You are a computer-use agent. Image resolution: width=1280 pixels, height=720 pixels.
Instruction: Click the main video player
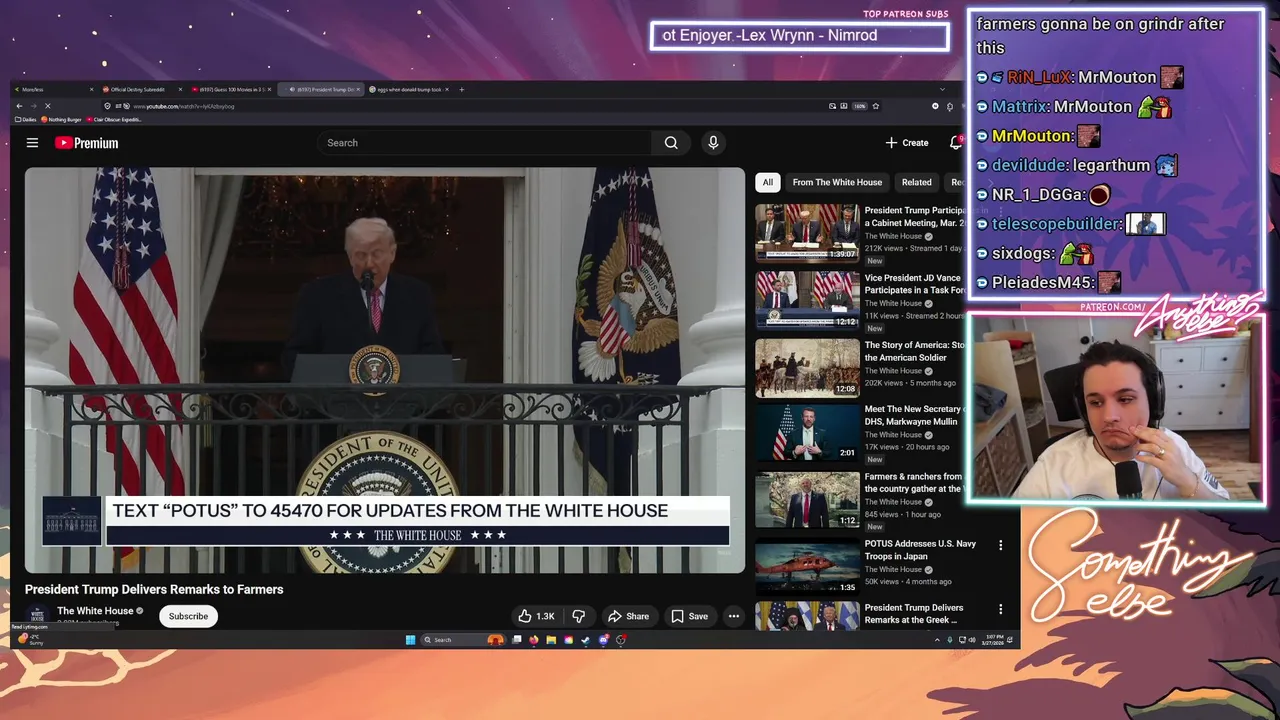[385, 370]
